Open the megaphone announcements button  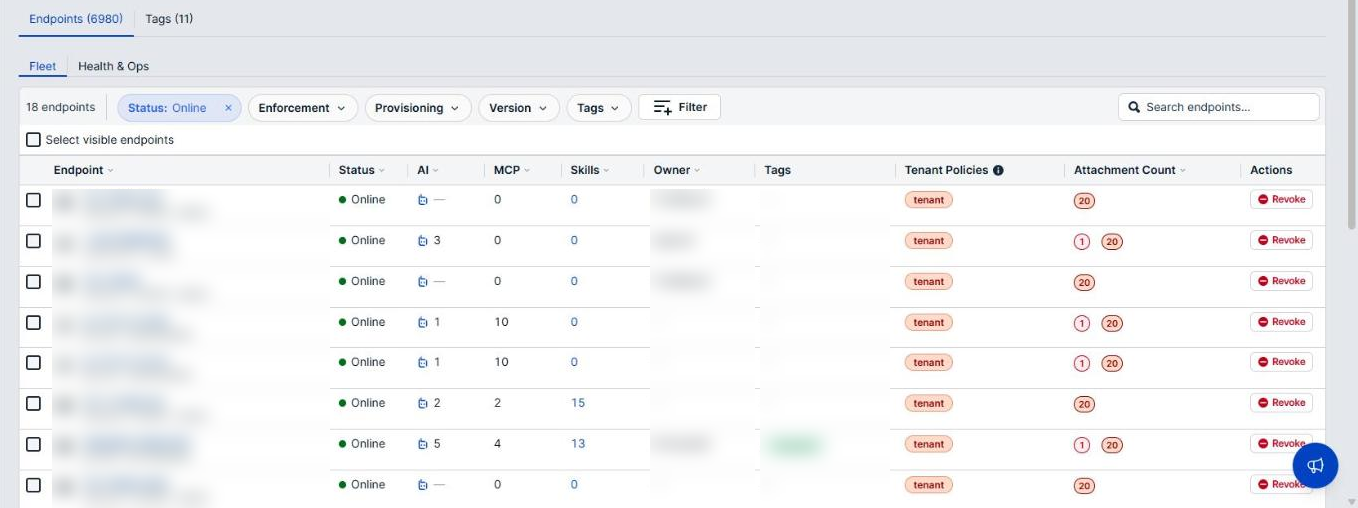pyautogui.click(x=1315, y=466)
